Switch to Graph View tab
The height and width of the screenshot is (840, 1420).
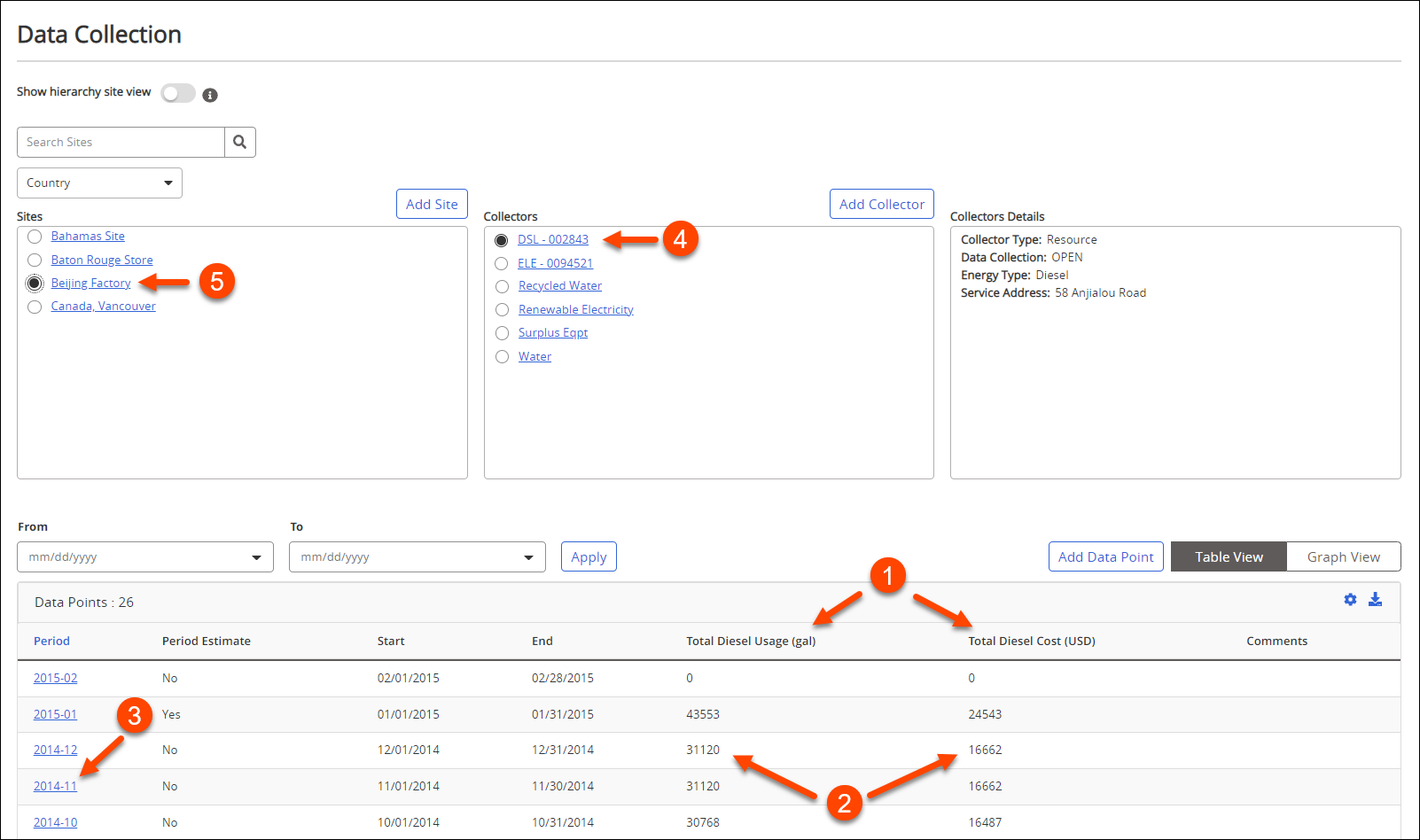click(1344, 556)
